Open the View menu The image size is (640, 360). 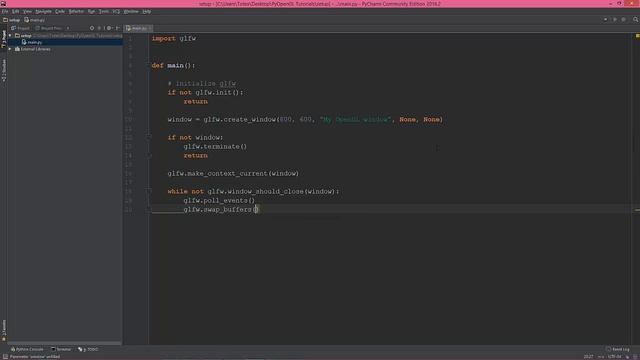pyautogui.click(x=27, y=11)
